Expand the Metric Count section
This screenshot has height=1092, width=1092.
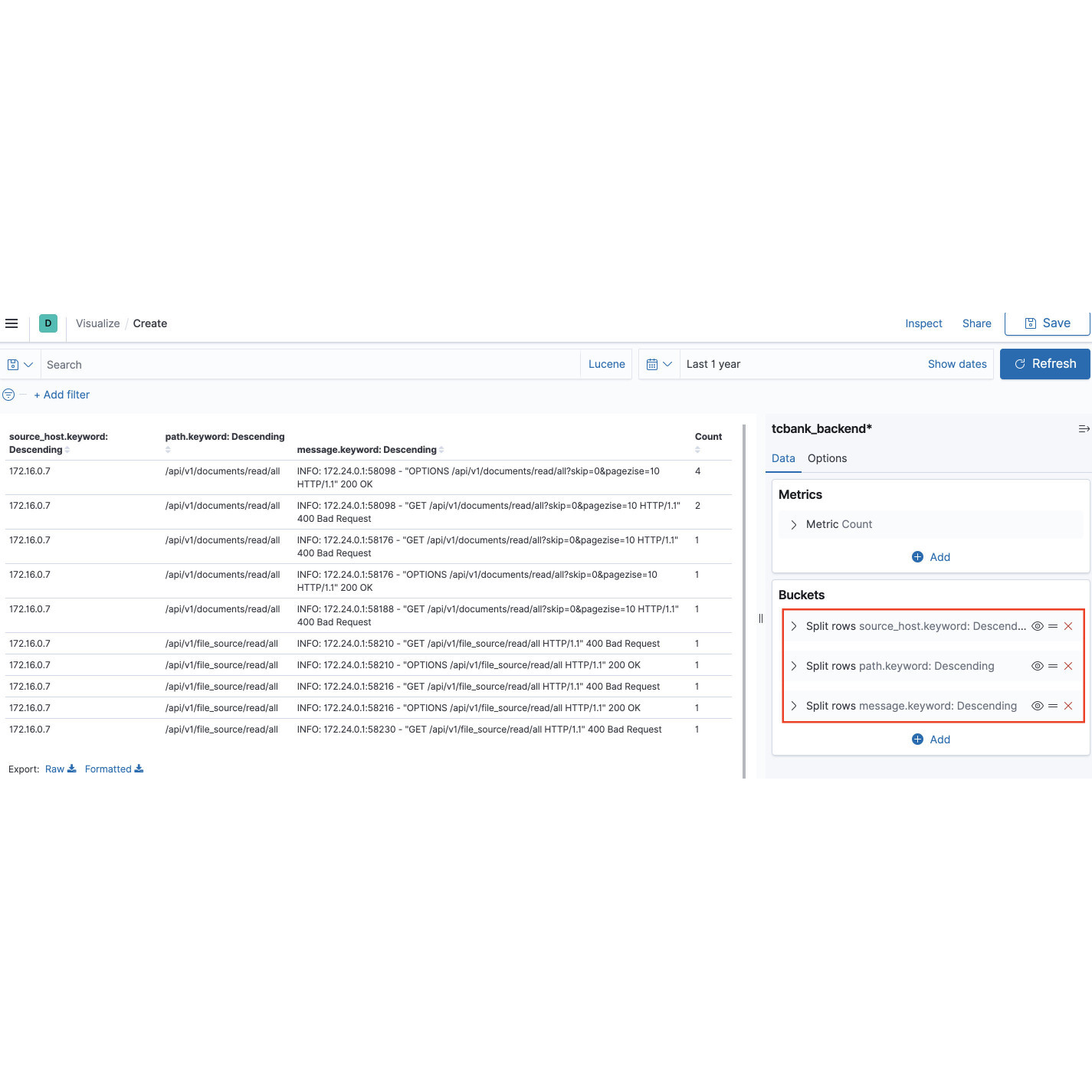(794, 525)
